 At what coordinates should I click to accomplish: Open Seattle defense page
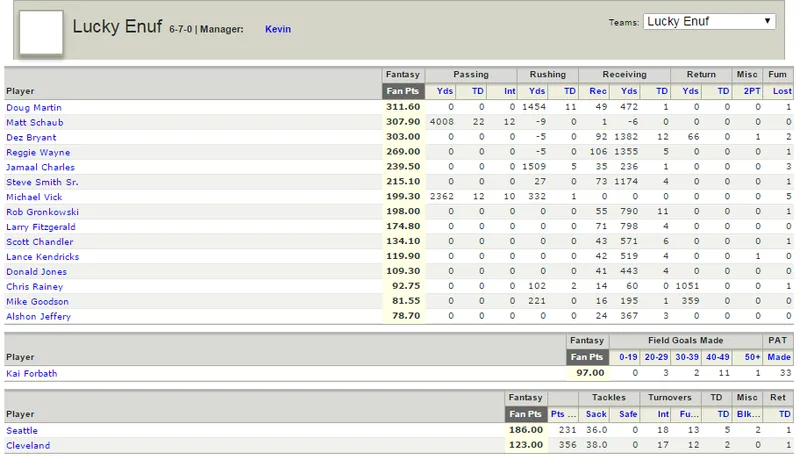(x=22, y=430)
